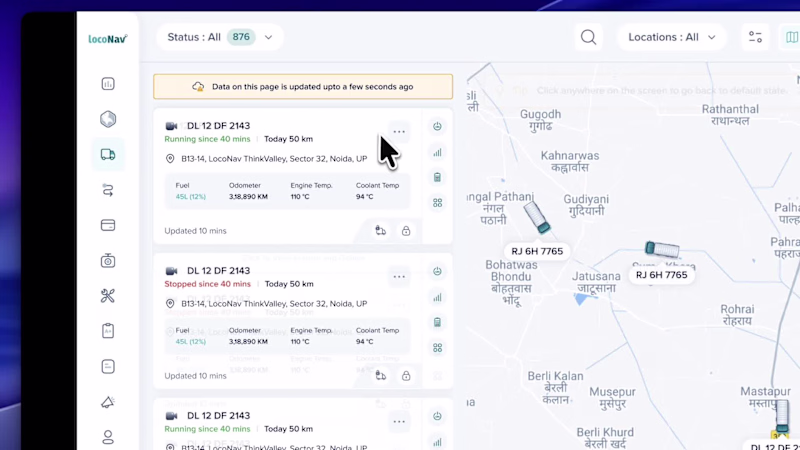
Task: Toggle the map view icon at top right
Action: click(x=792, y=37)
